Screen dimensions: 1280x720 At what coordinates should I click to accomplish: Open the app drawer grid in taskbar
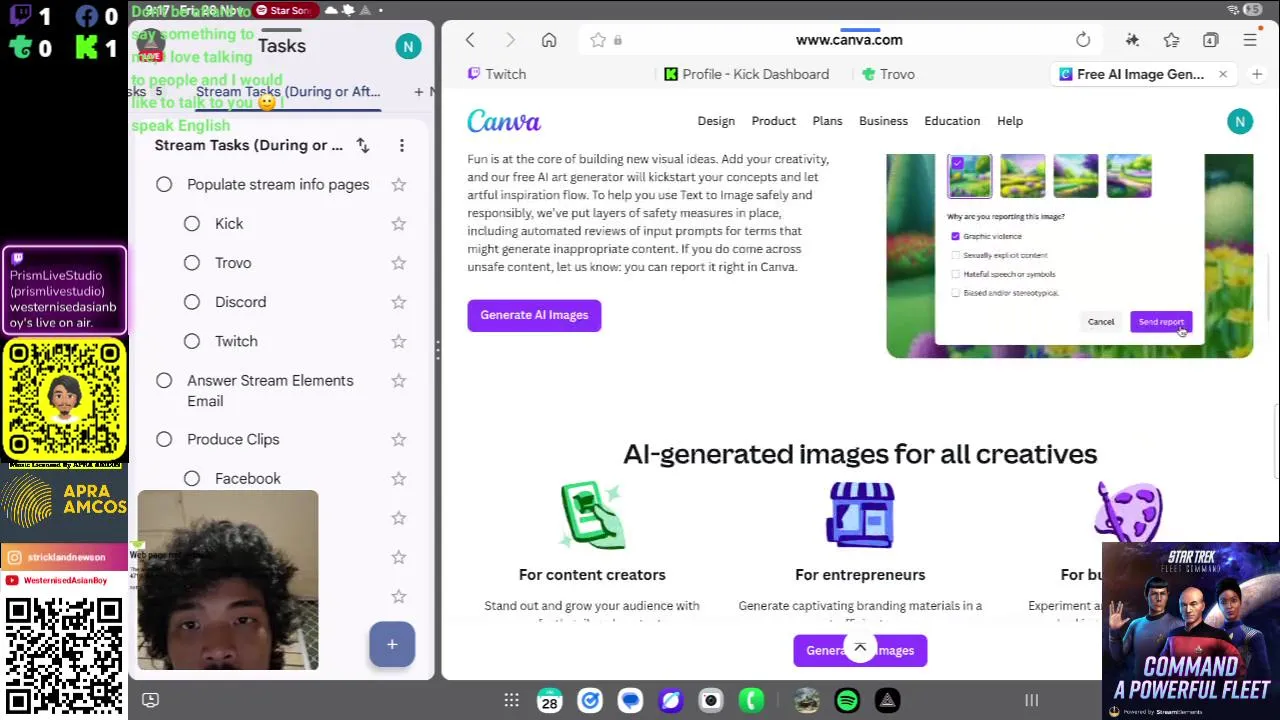(x=511, y=701)
